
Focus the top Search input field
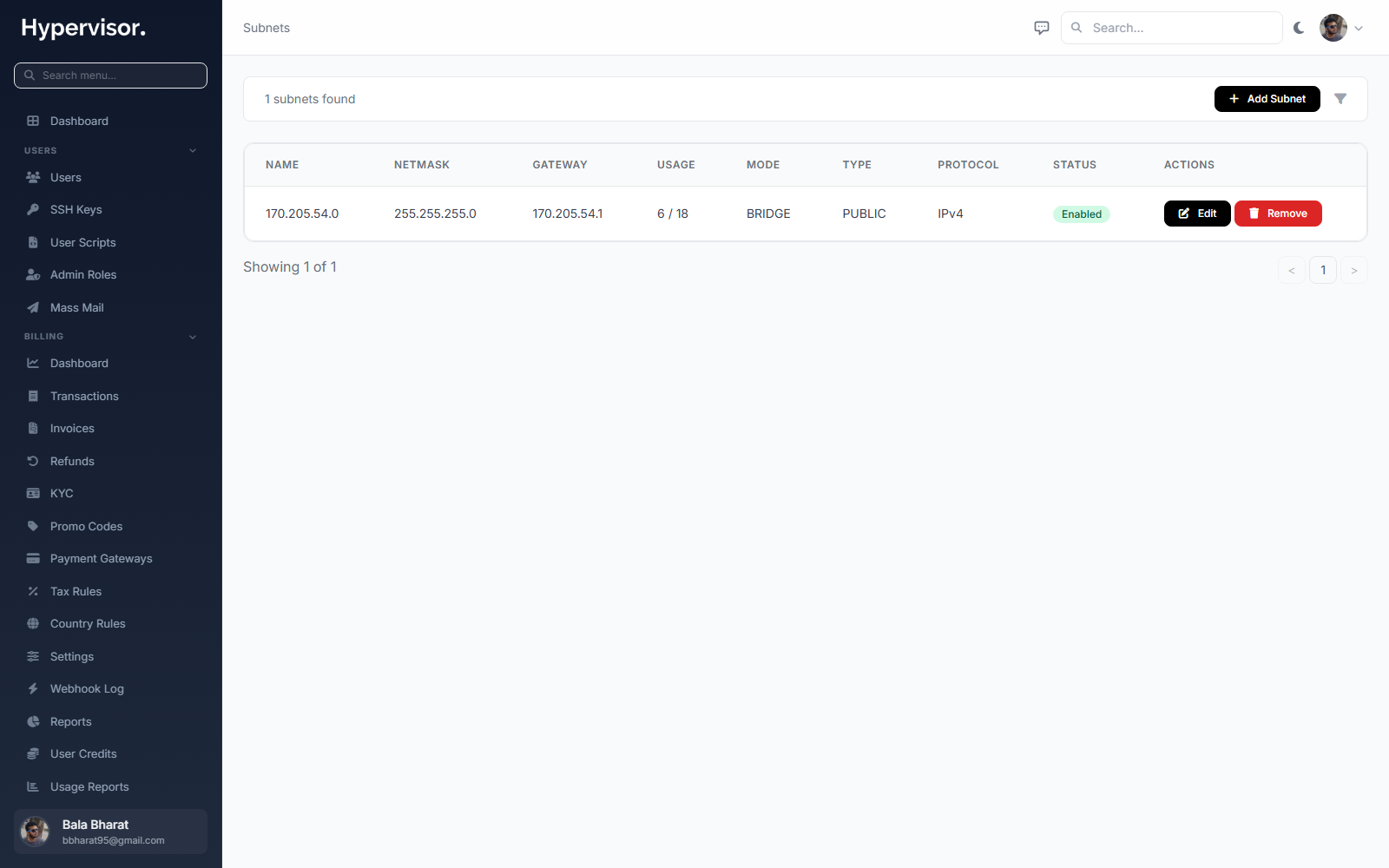[x=1172, y=28]
